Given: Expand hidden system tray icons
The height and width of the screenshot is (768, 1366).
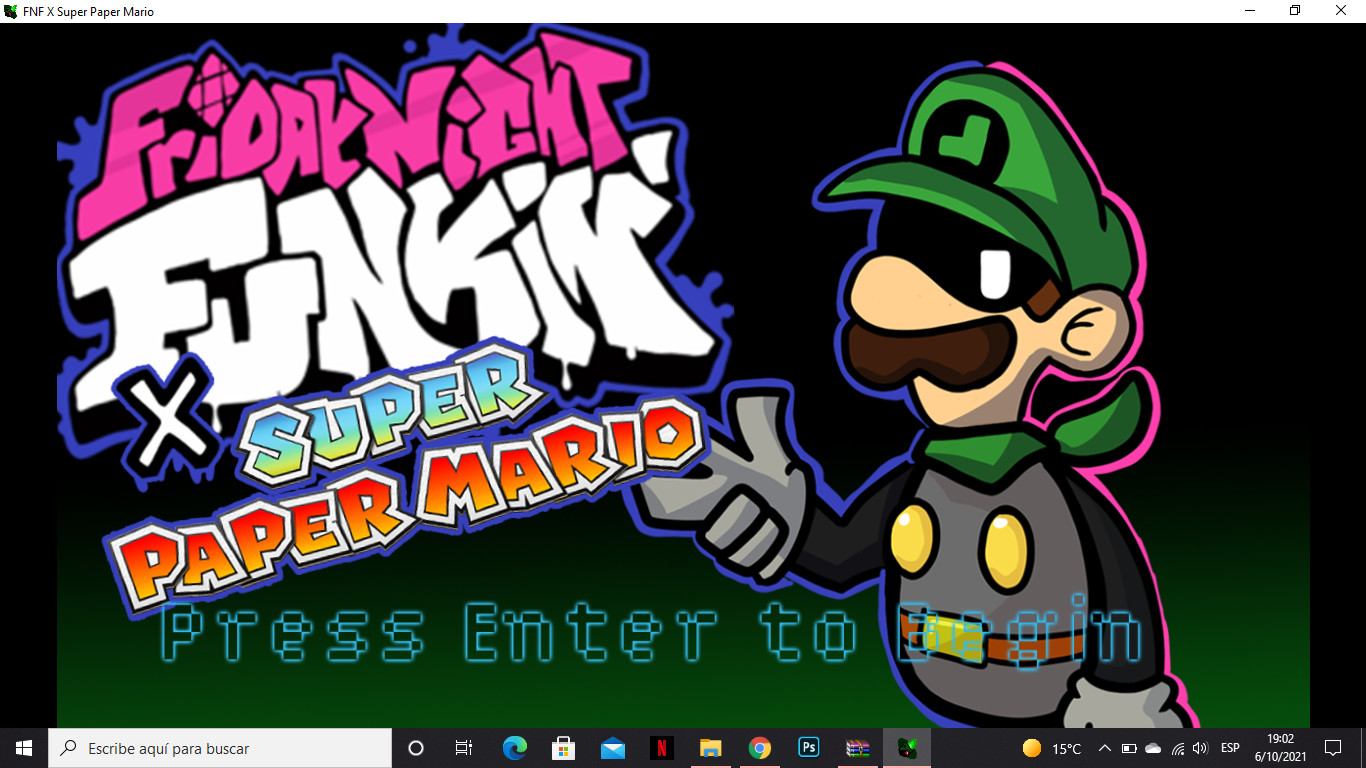Looking at the screenshot, I should click(1105, 747).
